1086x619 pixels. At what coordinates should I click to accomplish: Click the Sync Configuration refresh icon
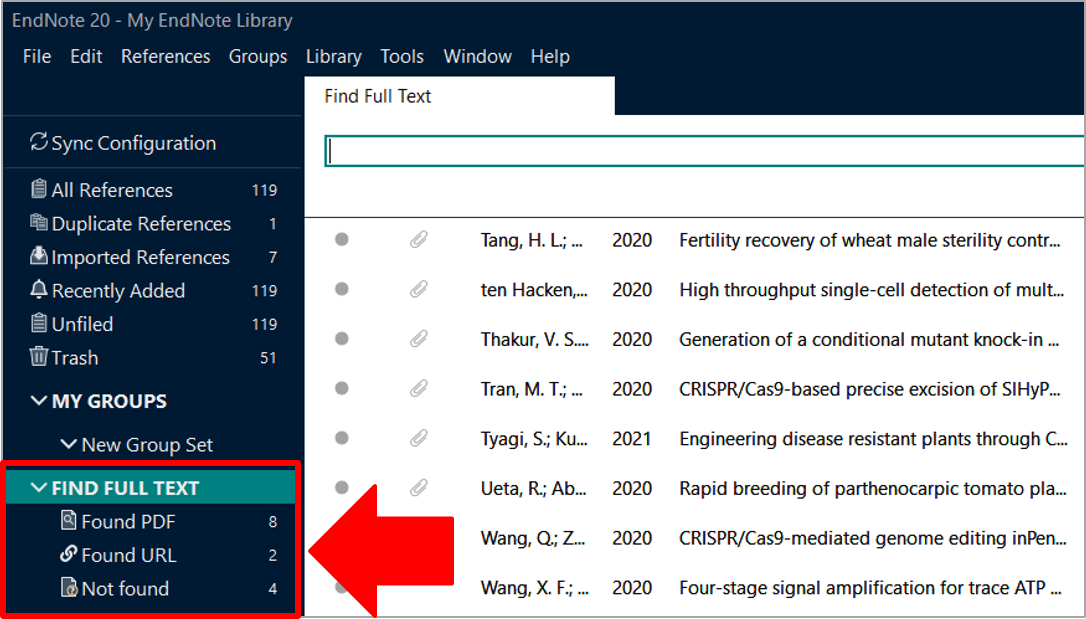coord(39,142)
